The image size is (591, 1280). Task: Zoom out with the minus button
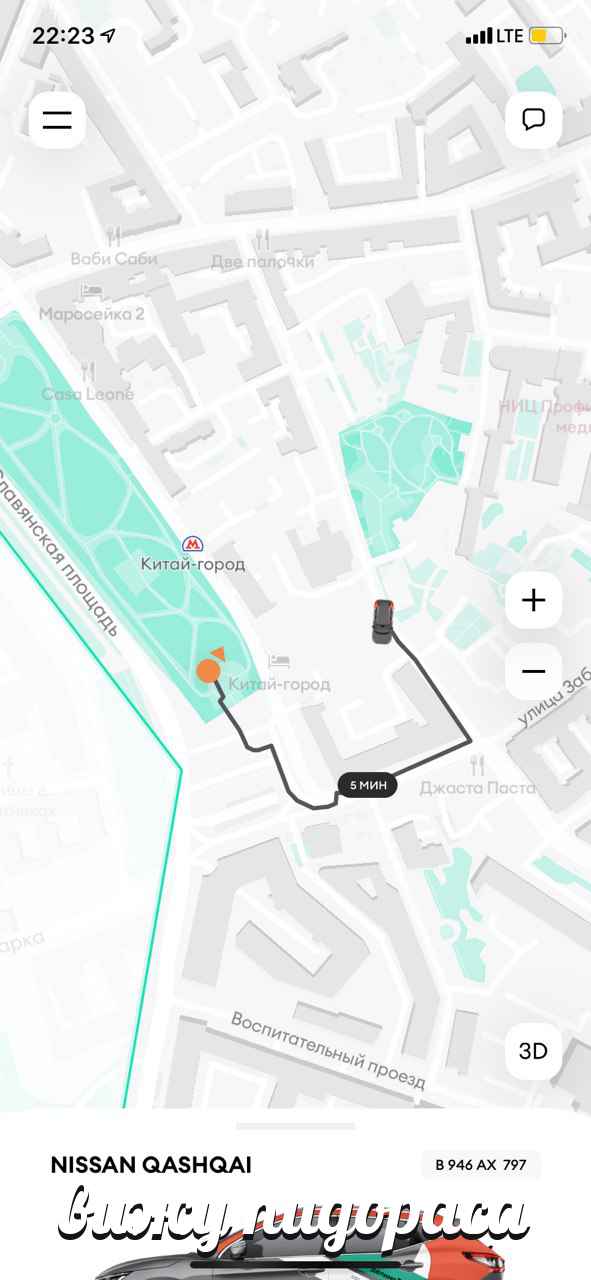(534, 671)
